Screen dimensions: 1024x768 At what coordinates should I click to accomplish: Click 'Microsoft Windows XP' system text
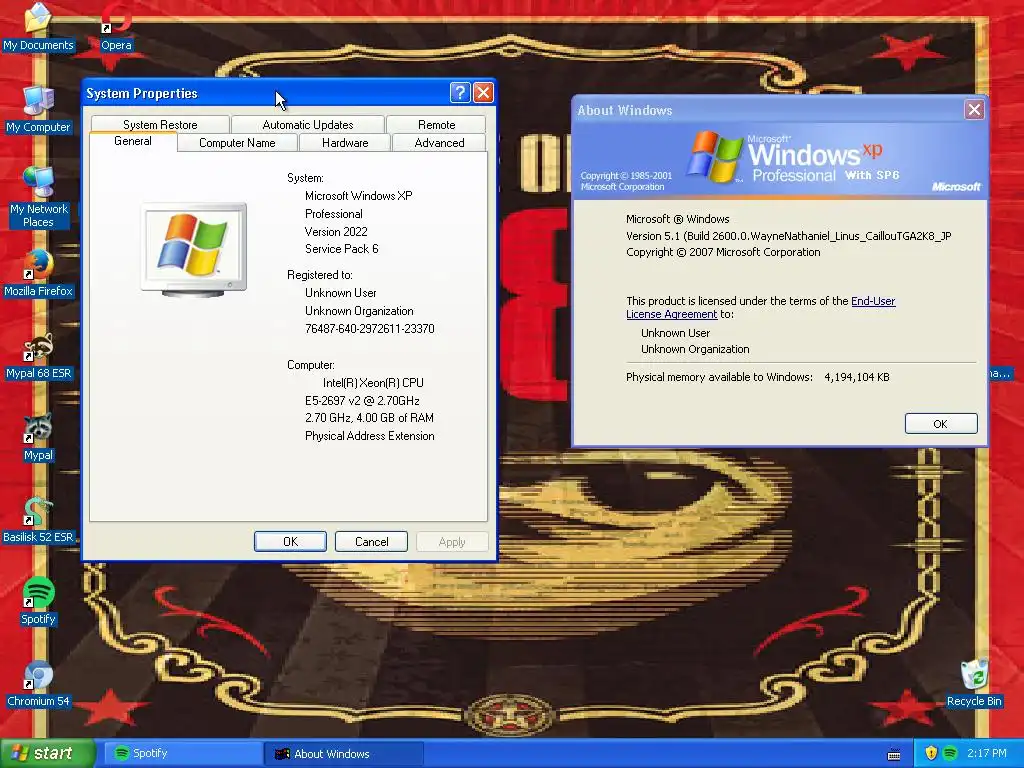[x=359, y=195]
